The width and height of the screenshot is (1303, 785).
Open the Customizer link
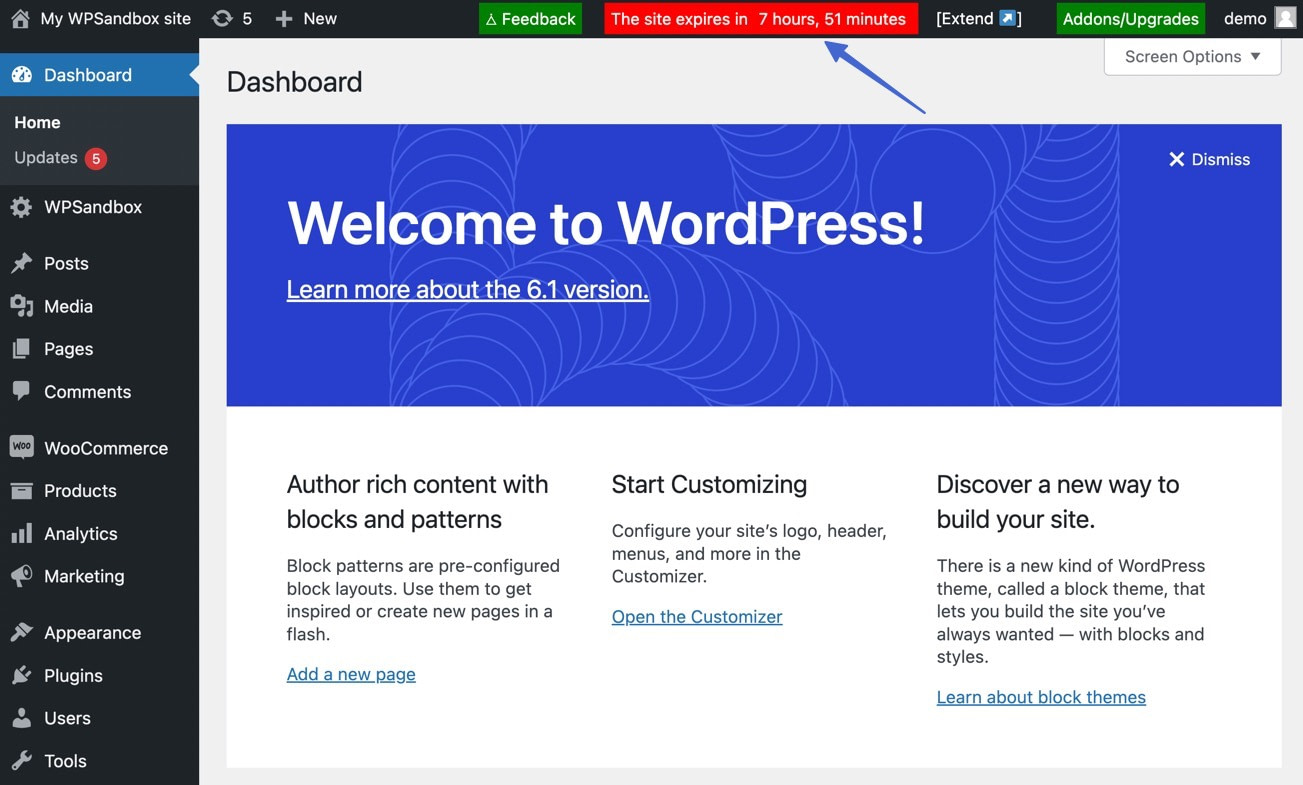click(x=696, y=616)
